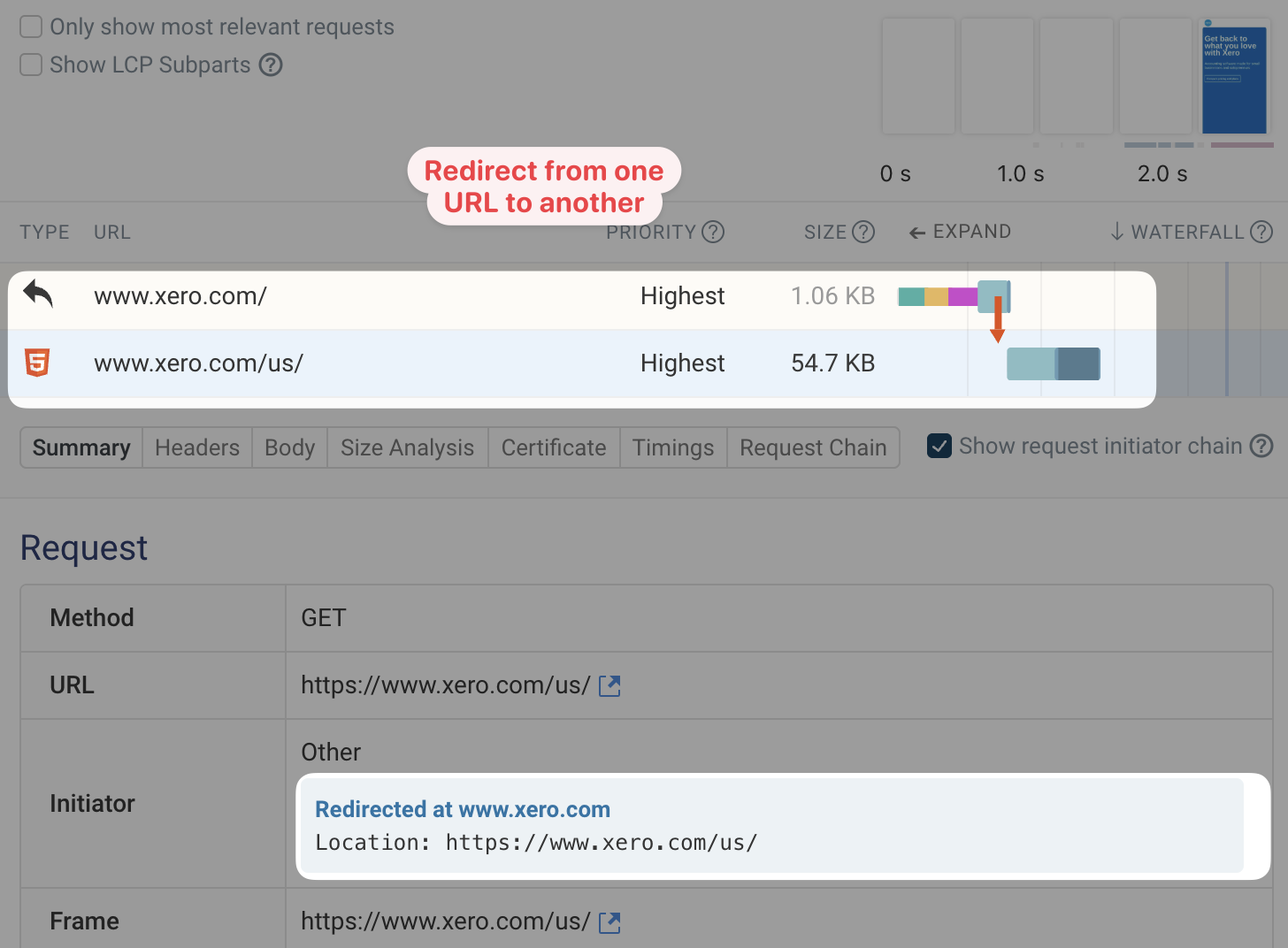Click the waterfall bar for www.xero.com/ redirect
1288x948 pixels.
(954, 296)
